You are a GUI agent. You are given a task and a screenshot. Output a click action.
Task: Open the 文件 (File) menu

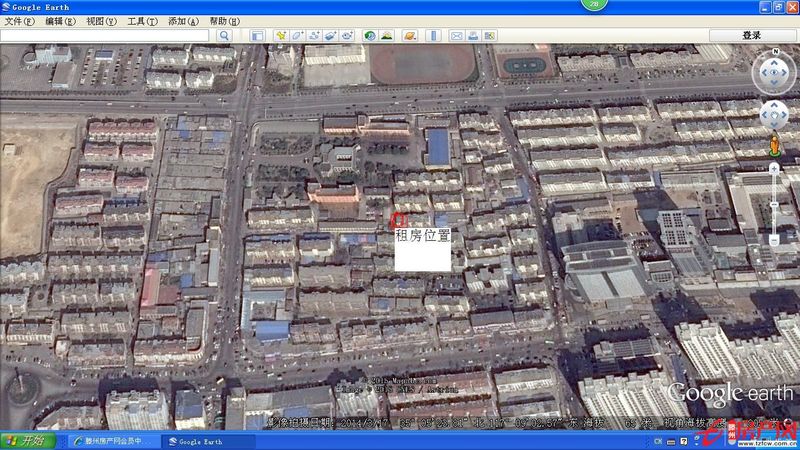[x=19, y=21]
